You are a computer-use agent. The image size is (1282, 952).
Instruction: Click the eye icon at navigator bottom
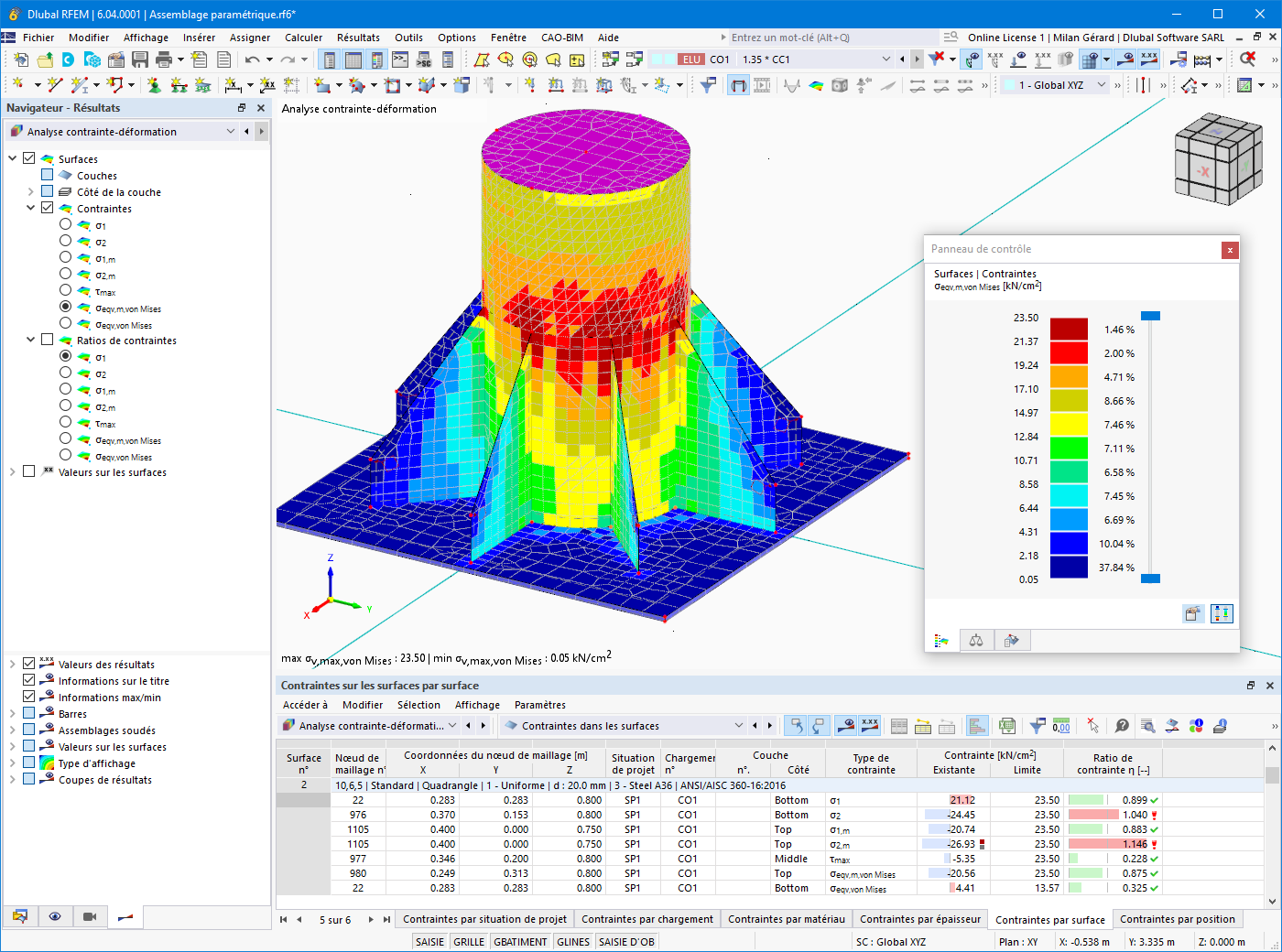coord(55,916)
